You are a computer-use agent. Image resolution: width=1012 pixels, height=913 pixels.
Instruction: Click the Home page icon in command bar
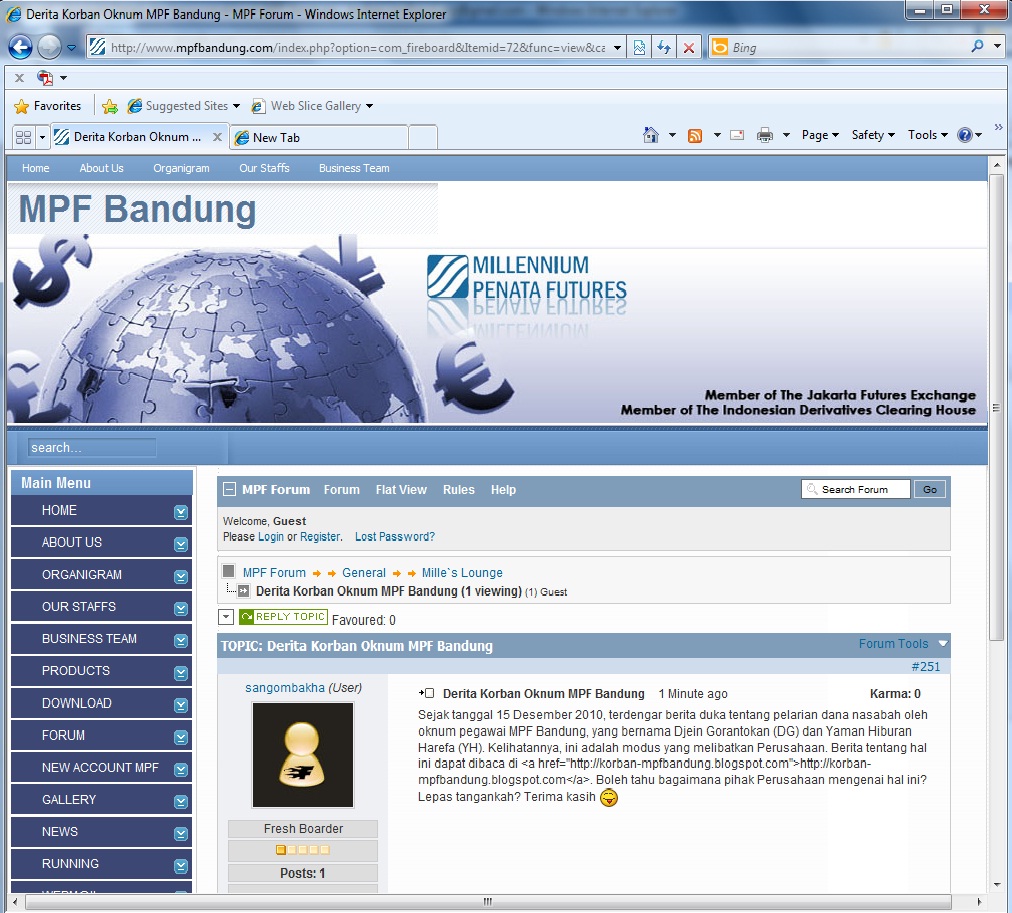click(651, 135)
